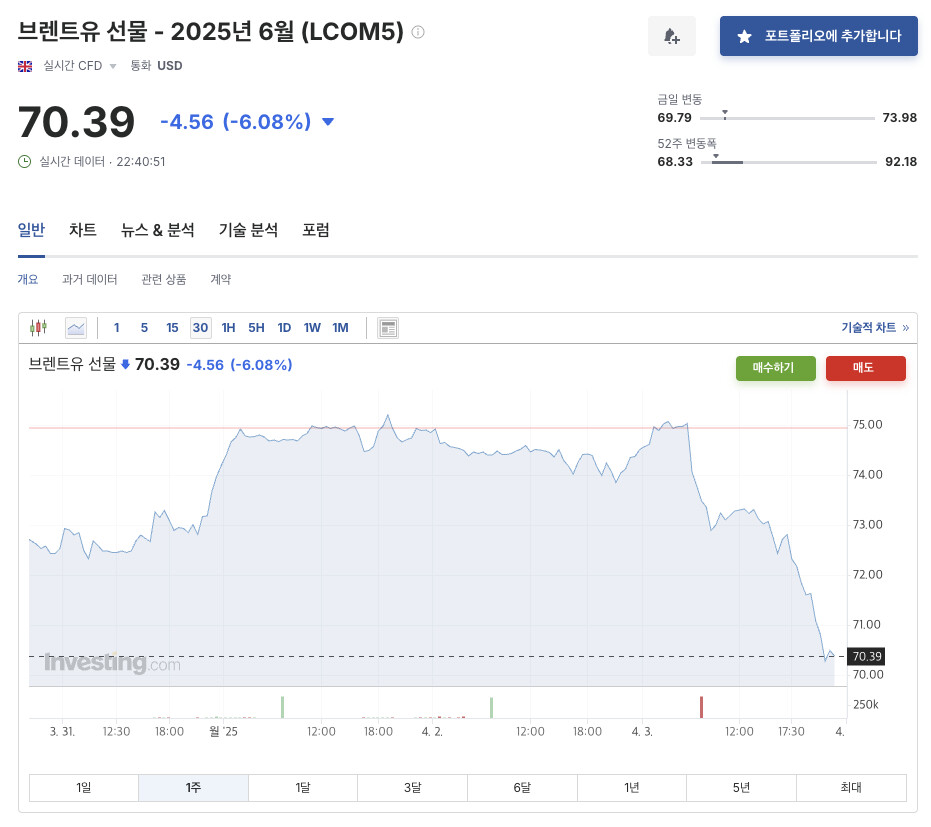Image resolution: width=931 pixels, height=827 pixels.
Task: Switch chart to area view icon
Action: click(76, 327)
